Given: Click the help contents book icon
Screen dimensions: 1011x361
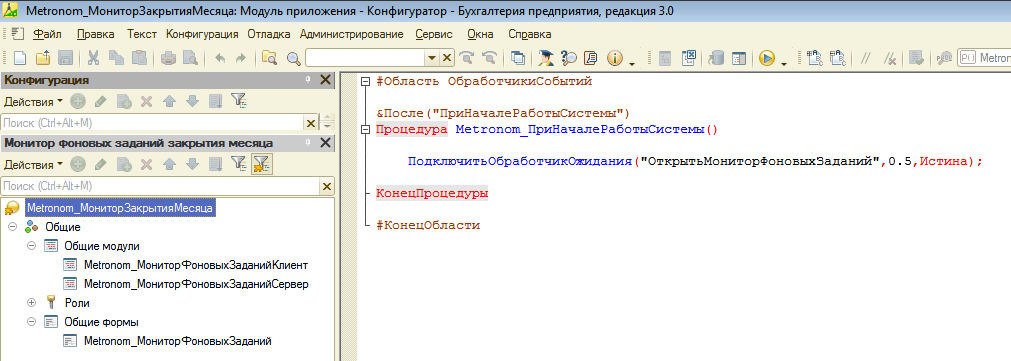Looking at the screenshot, I should (591, 58).
